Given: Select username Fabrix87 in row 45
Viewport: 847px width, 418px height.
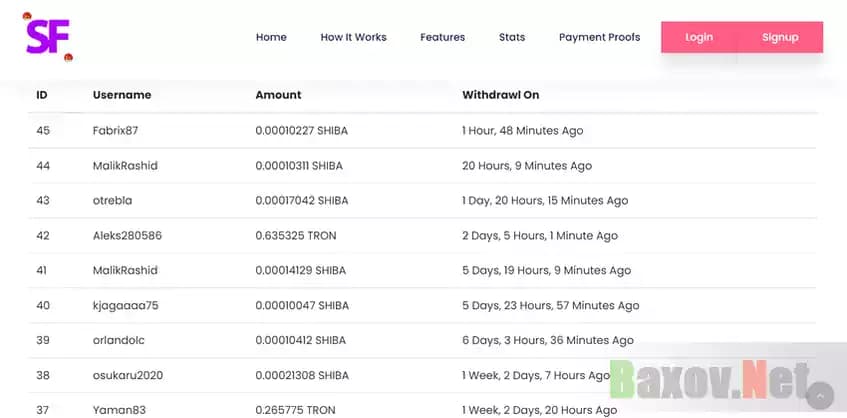Looking at the screenshot, I should coord(115,131).
